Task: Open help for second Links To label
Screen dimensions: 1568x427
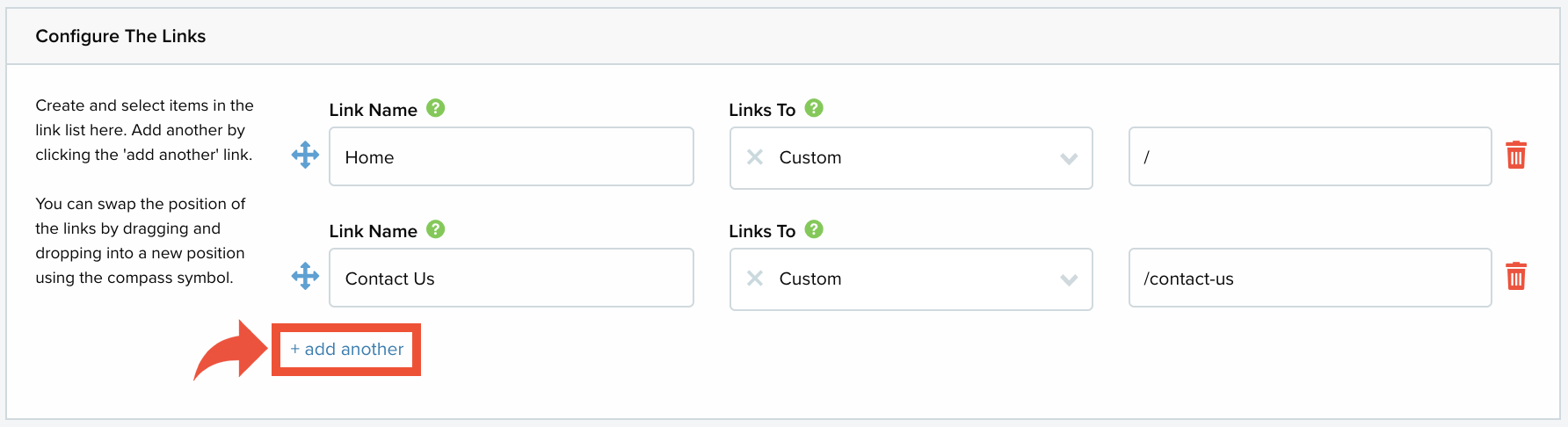Action: click(814, 229)
